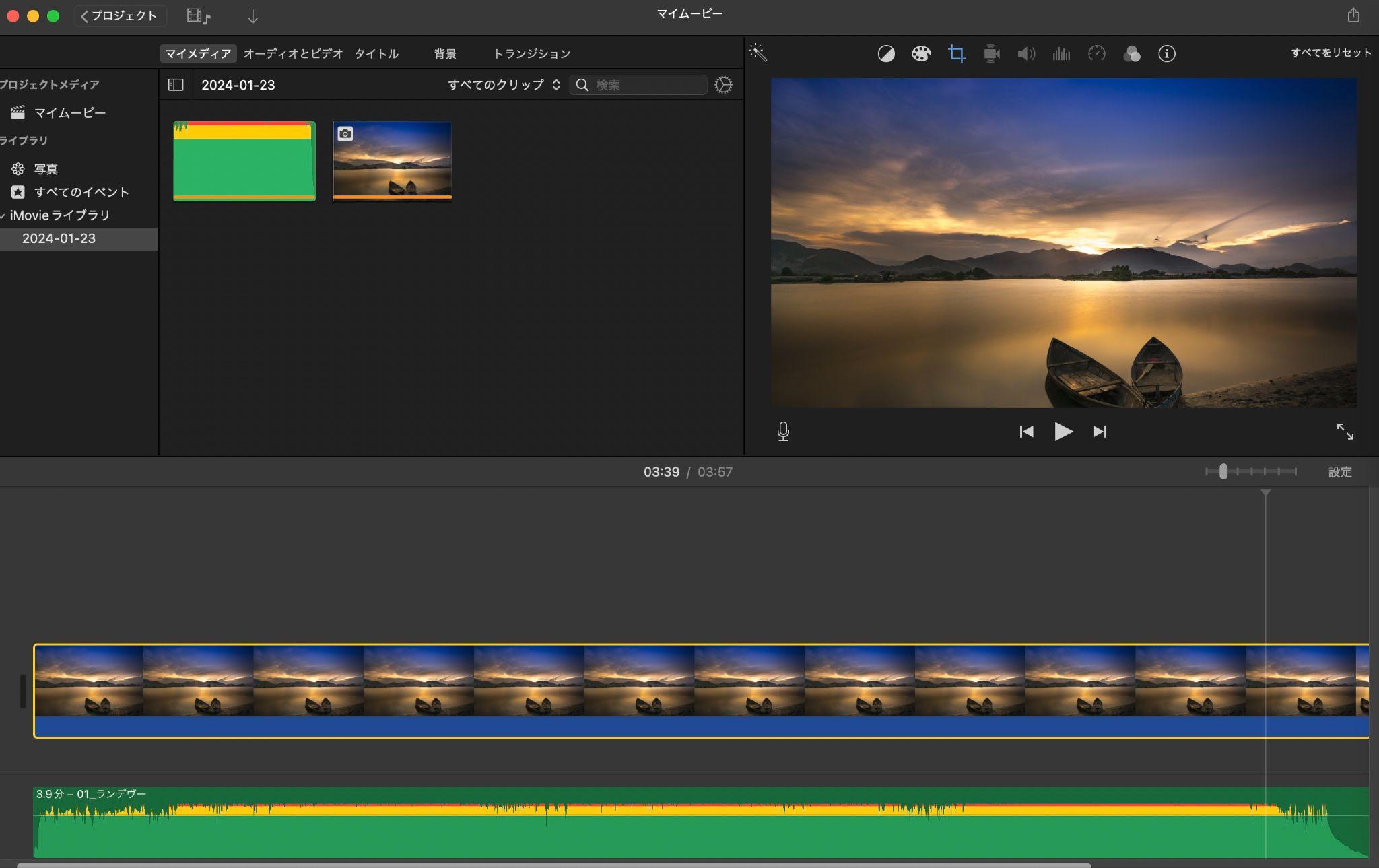
Task: Click すべてをリセット button
Action: click(1331, 53)
